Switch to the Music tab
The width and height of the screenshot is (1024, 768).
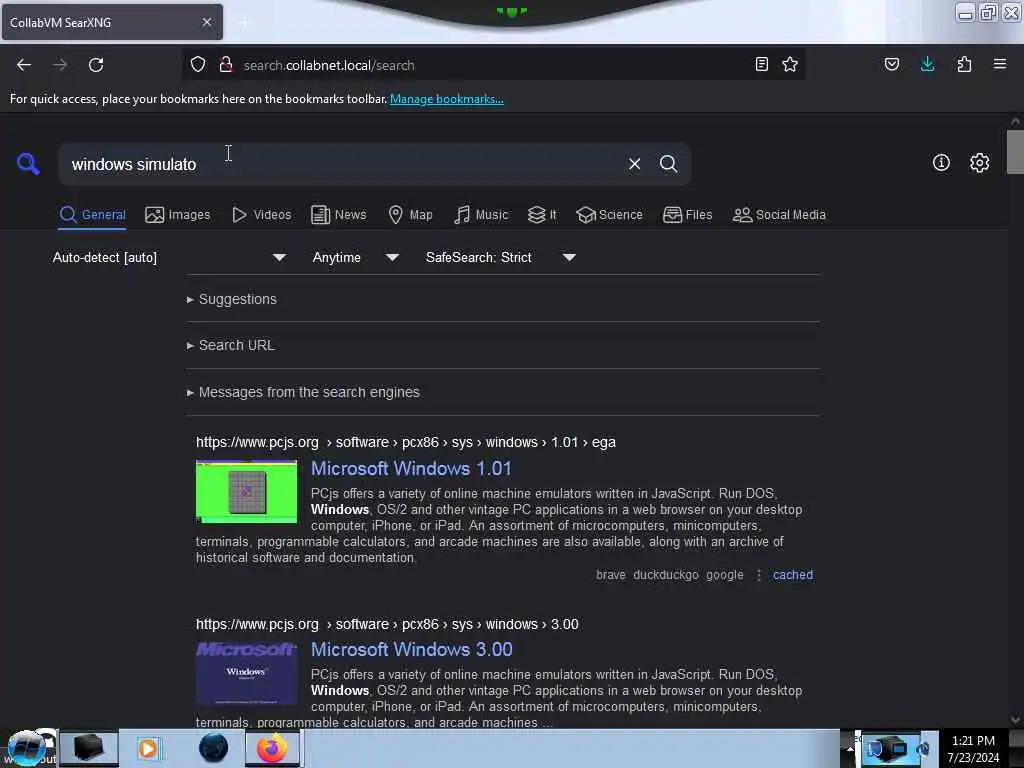click(x=481, y=215)
